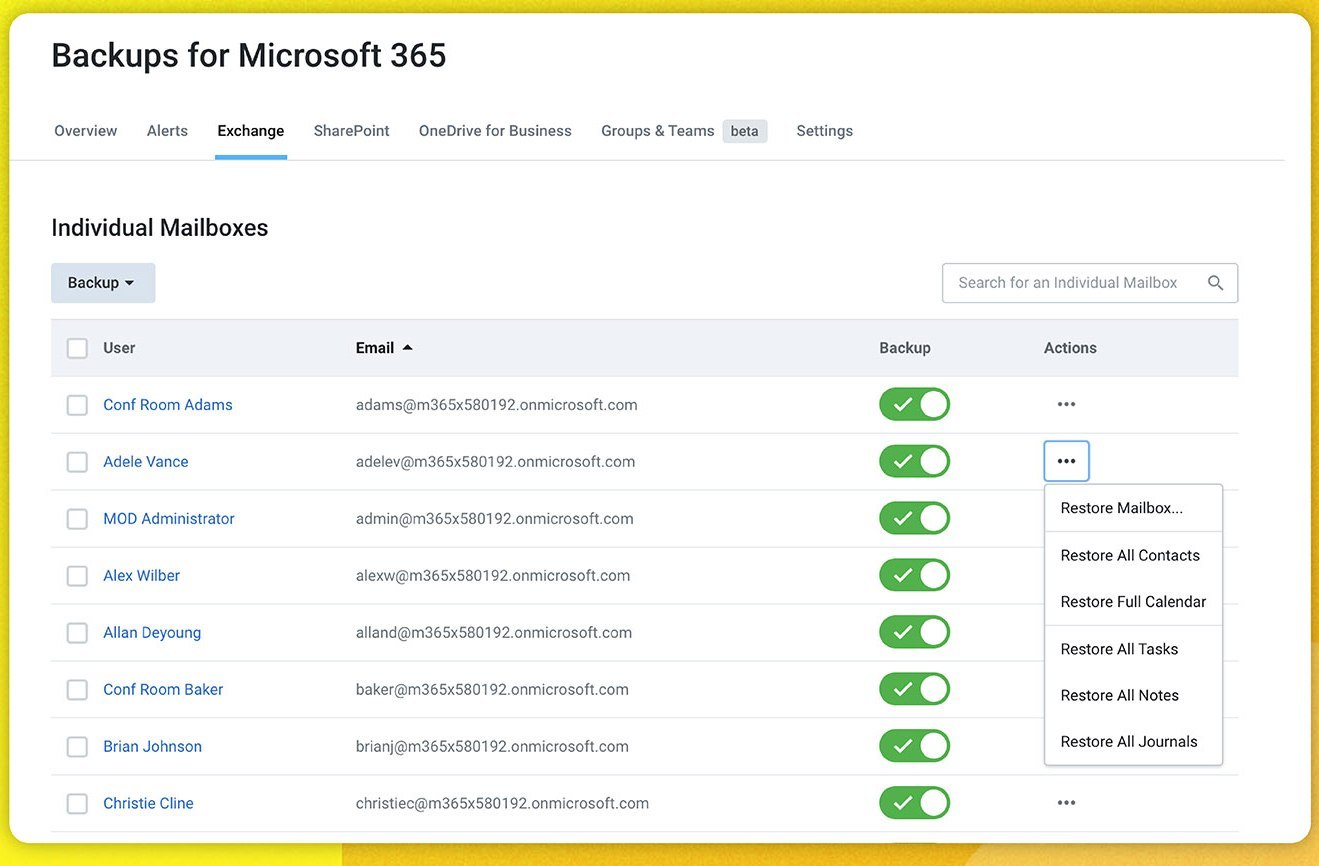The width and height of the screenshot is (1319, 866).
Task: Open the Backup dropdown button
Action: [103, 283]
